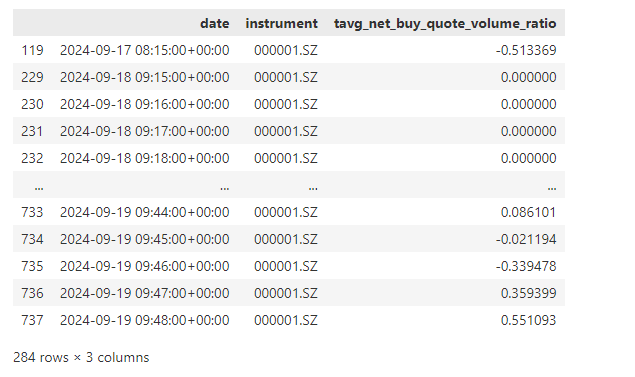
Task: Click the value 0.551093
Action: click(x=528, y=320)
